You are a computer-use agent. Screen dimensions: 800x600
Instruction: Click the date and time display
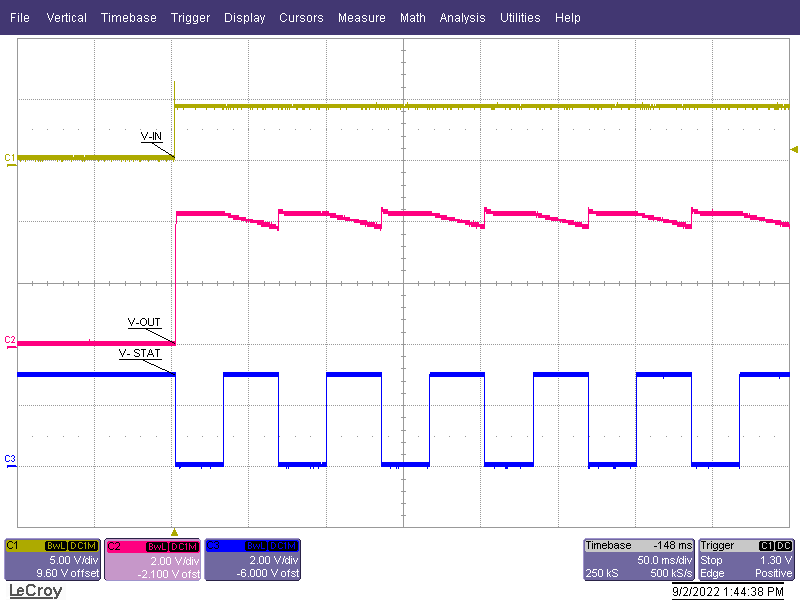tap(725, 591)
